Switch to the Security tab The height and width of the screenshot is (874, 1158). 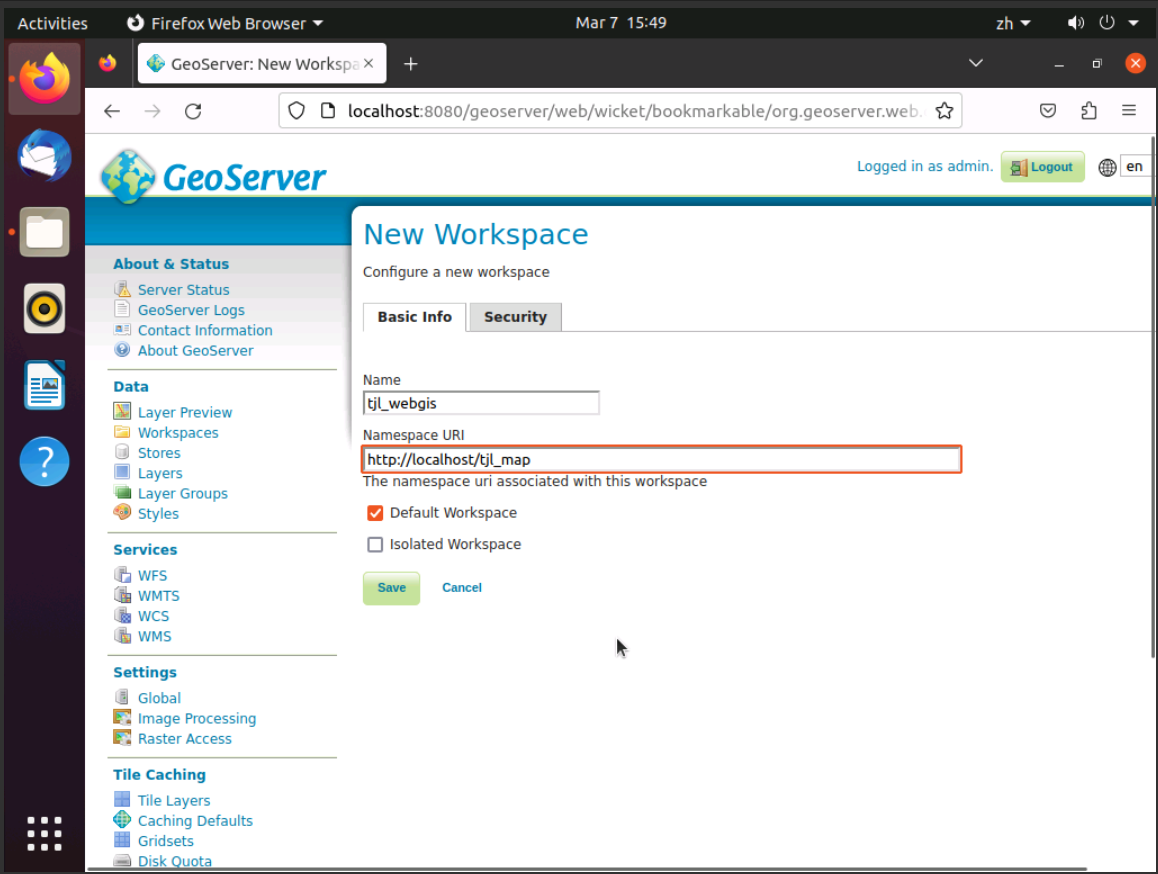(515, 317)
